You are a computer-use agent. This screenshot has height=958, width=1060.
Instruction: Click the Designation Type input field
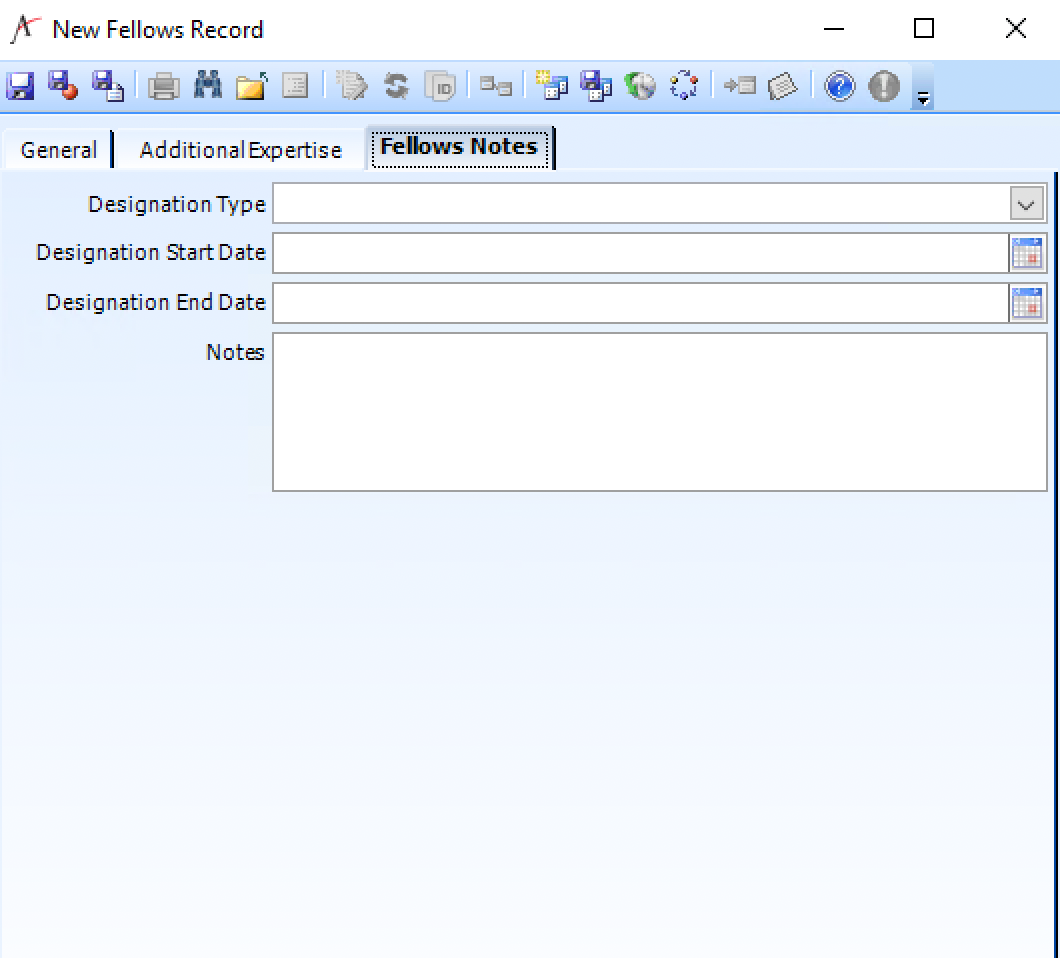point(640,203)
